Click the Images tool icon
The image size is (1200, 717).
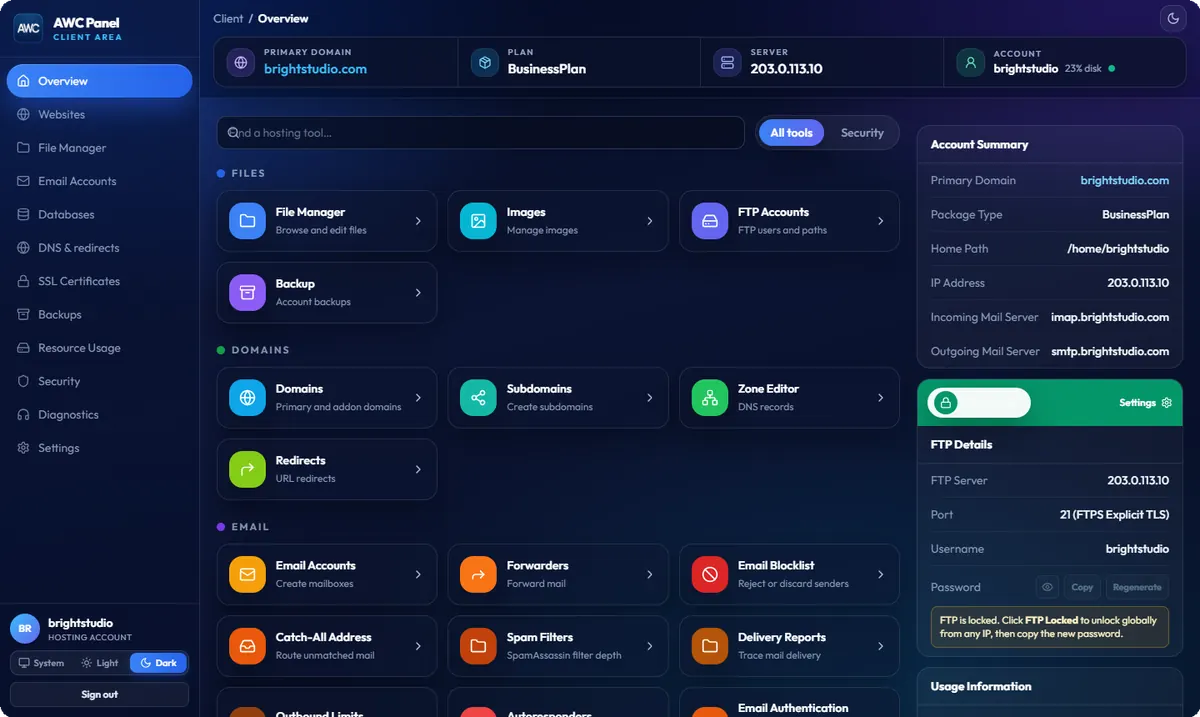(x=478, y=221)
